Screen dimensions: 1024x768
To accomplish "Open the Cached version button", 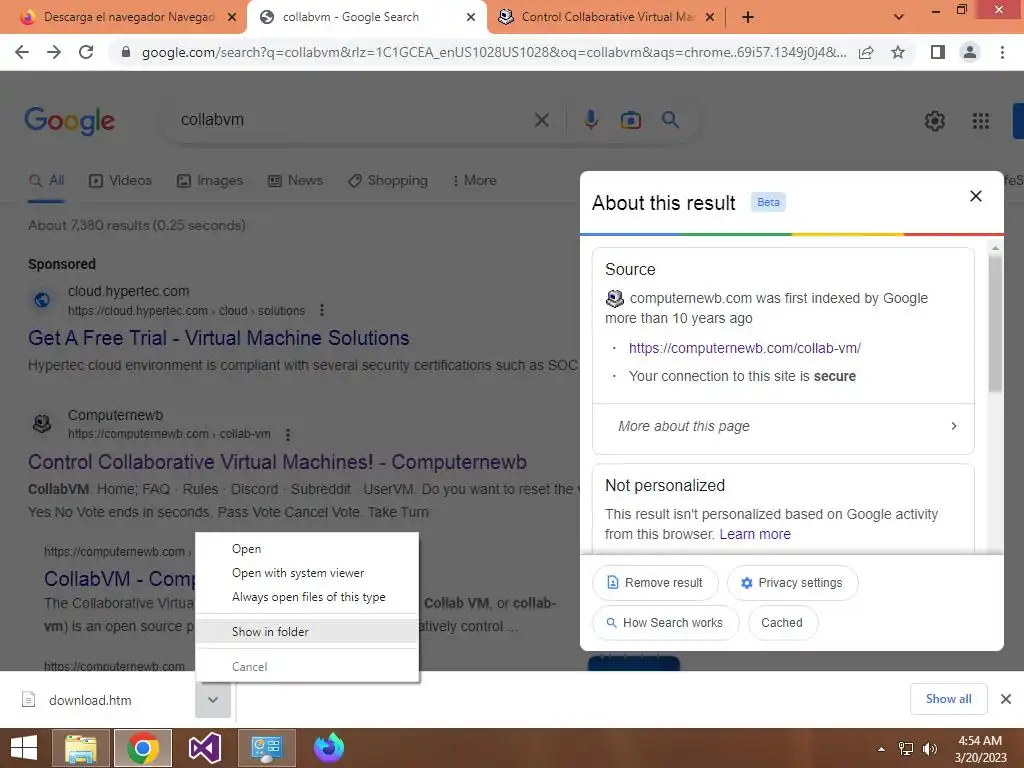I will click(x=782, y=623).
